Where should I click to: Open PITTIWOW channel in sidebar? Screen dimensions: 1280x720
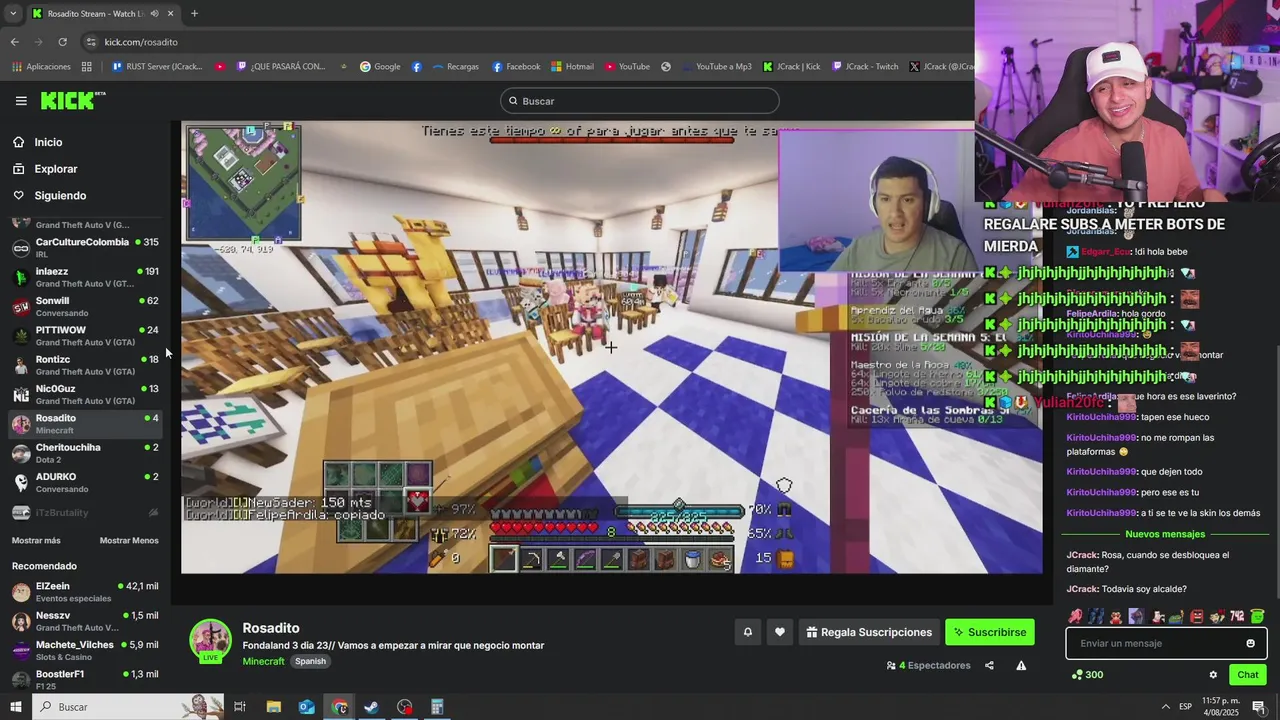click(85, 336)
